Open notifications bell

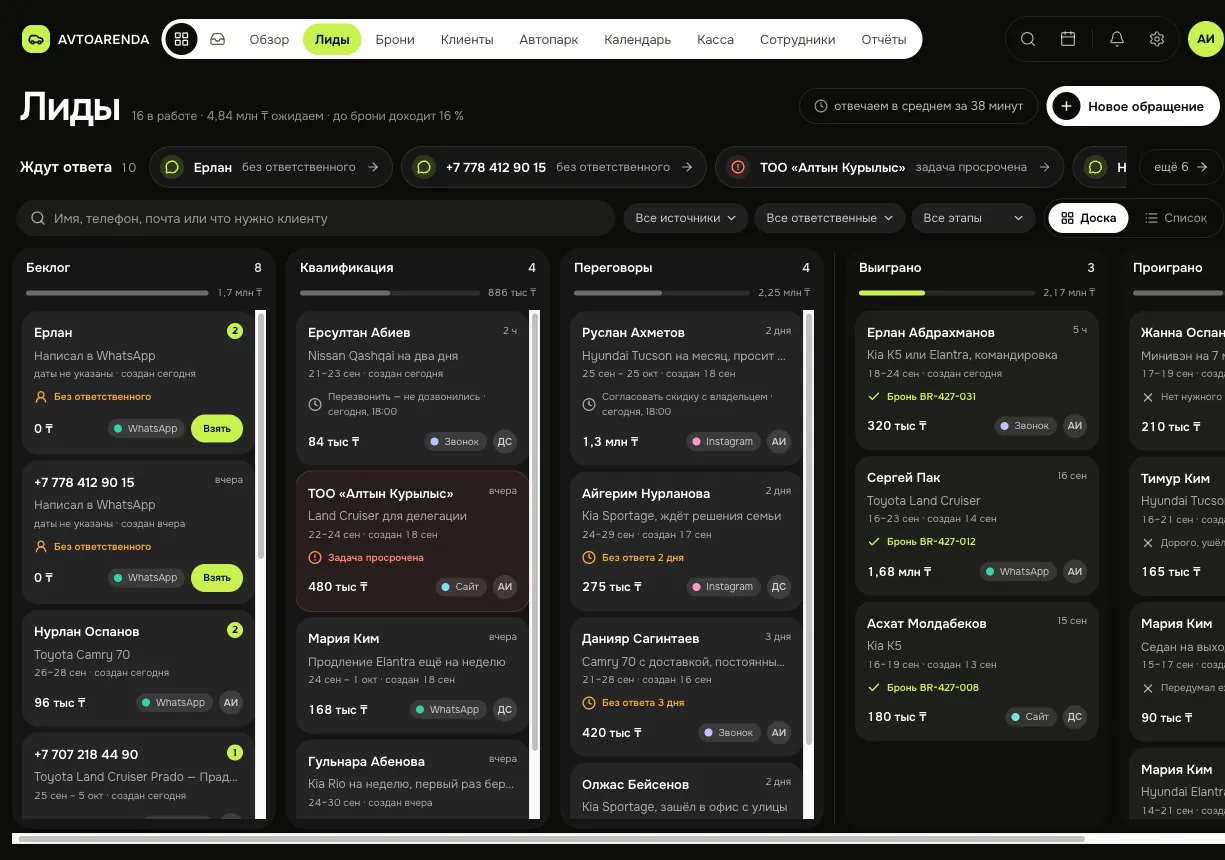point(1117,39)
